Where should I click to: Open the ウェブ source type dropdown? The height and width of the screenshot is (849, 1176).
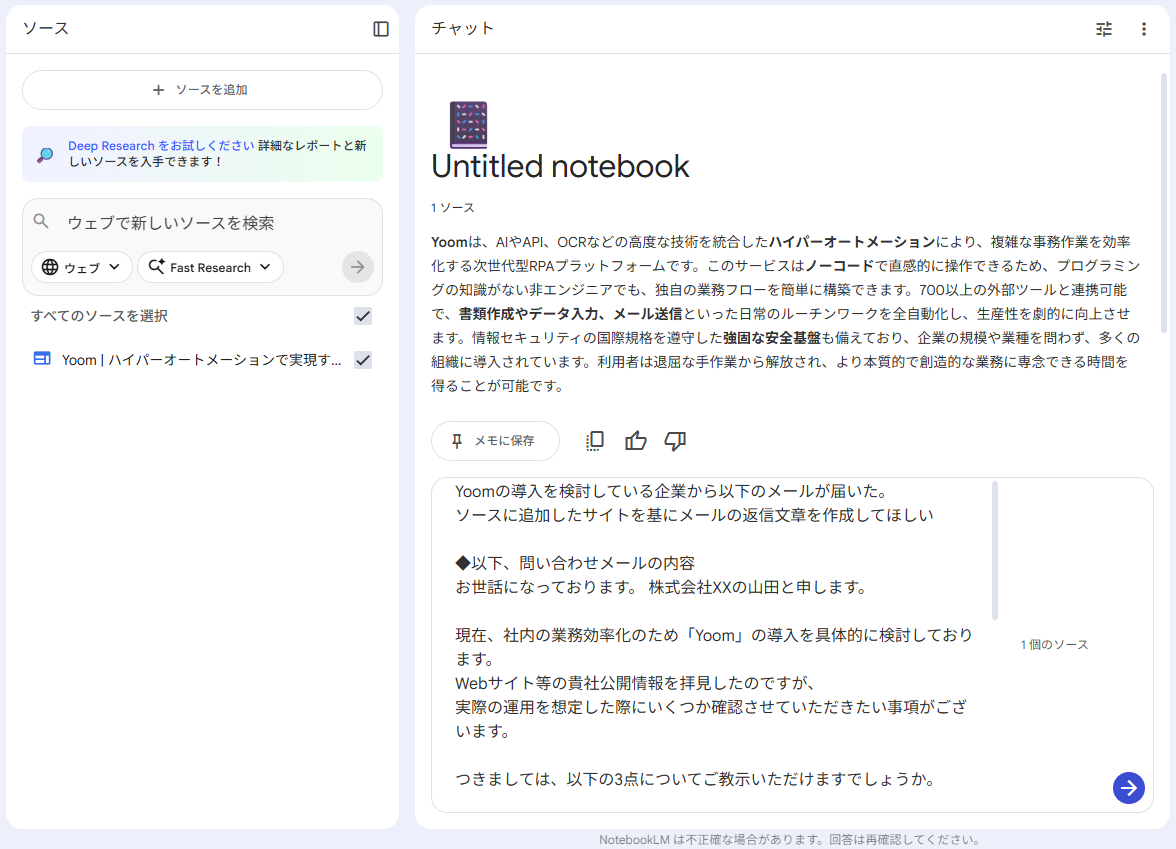pyautogui.click(x=82, y=267)
